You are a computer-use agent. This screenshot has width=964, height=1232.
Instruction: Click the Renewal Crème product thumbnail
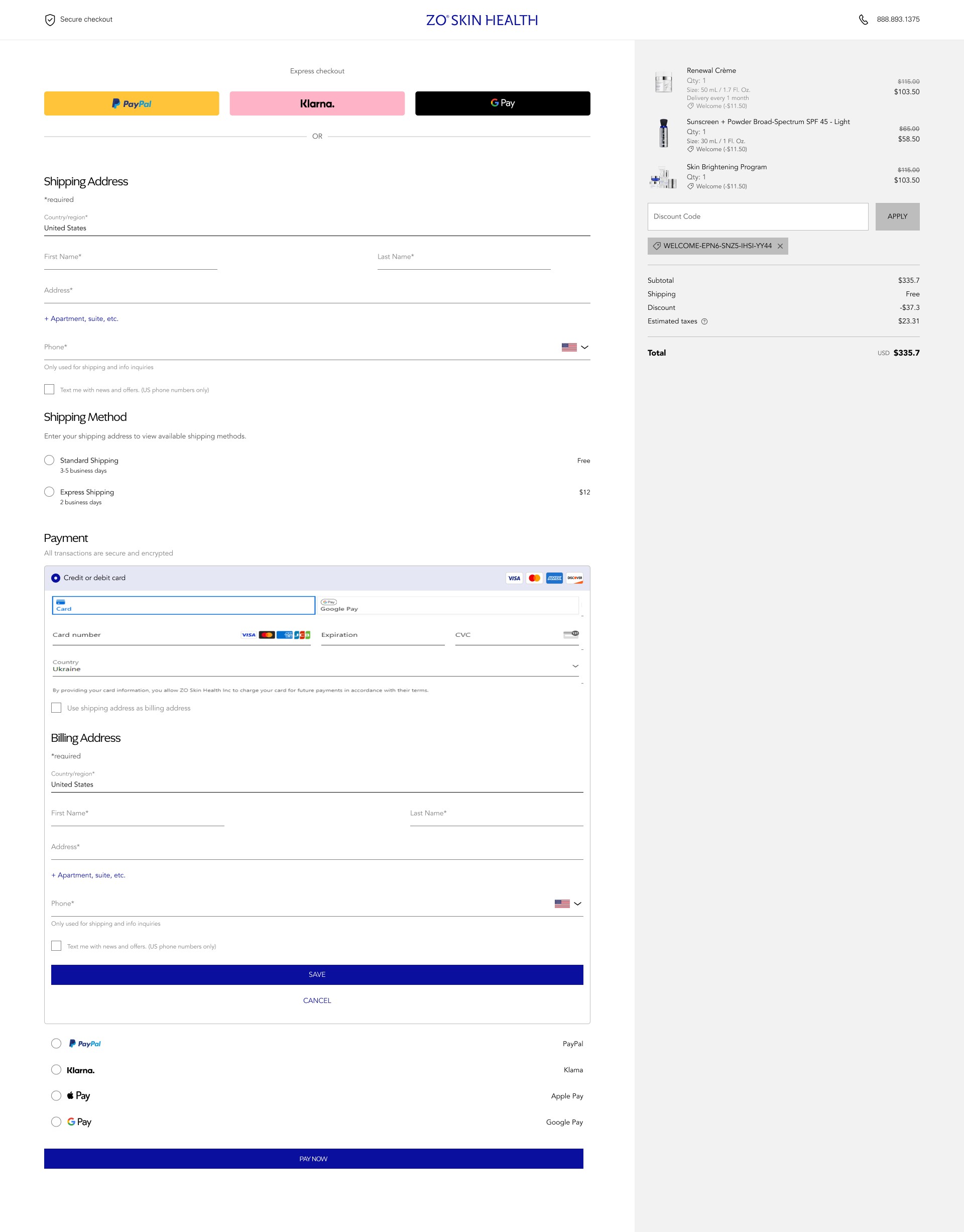click(663, 82)
